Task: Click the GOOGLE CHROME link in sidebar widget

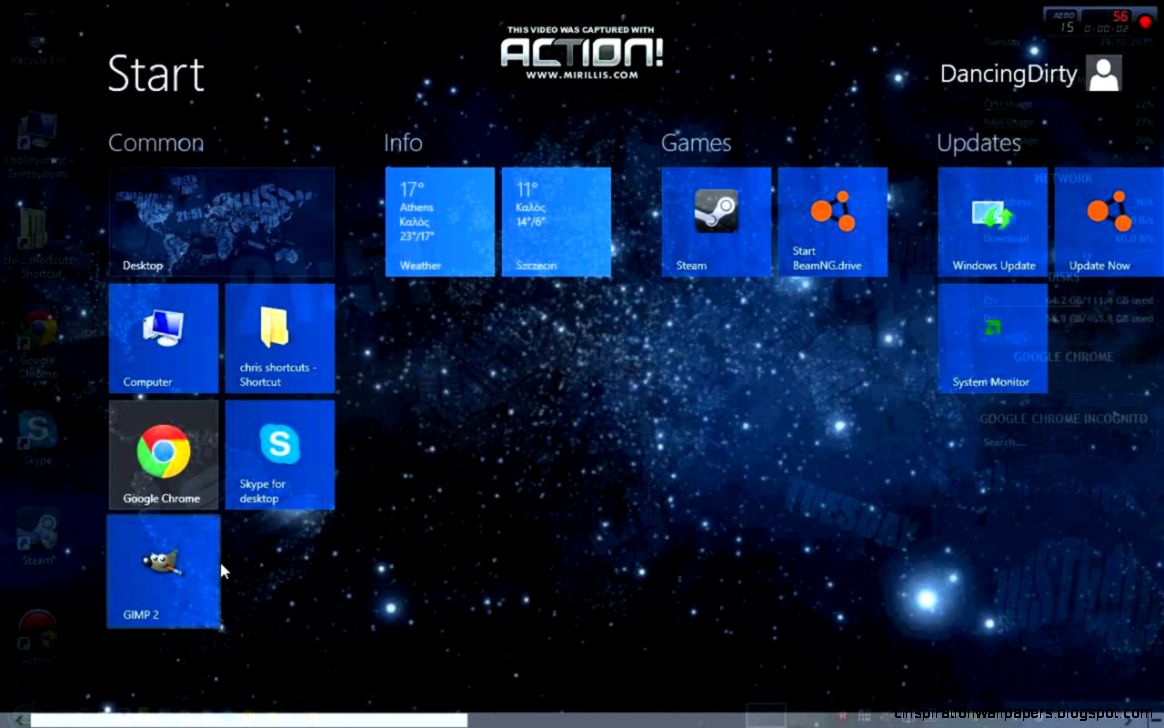Action: 1066,357
